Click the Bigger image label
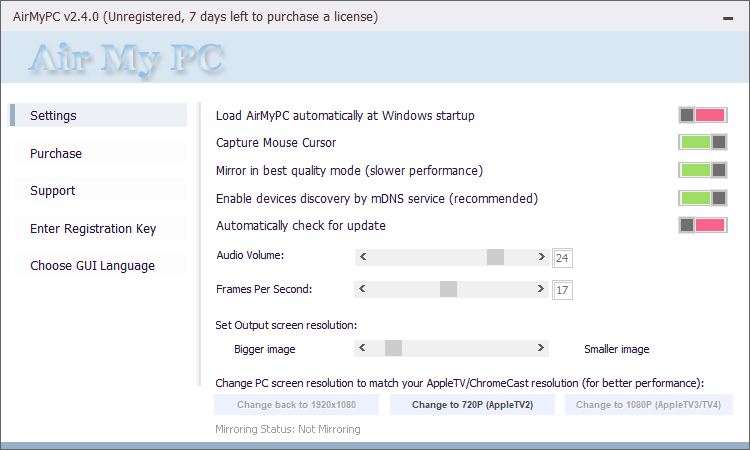The width and height of the screenshot is (750, 450). (x=265, y=349)
